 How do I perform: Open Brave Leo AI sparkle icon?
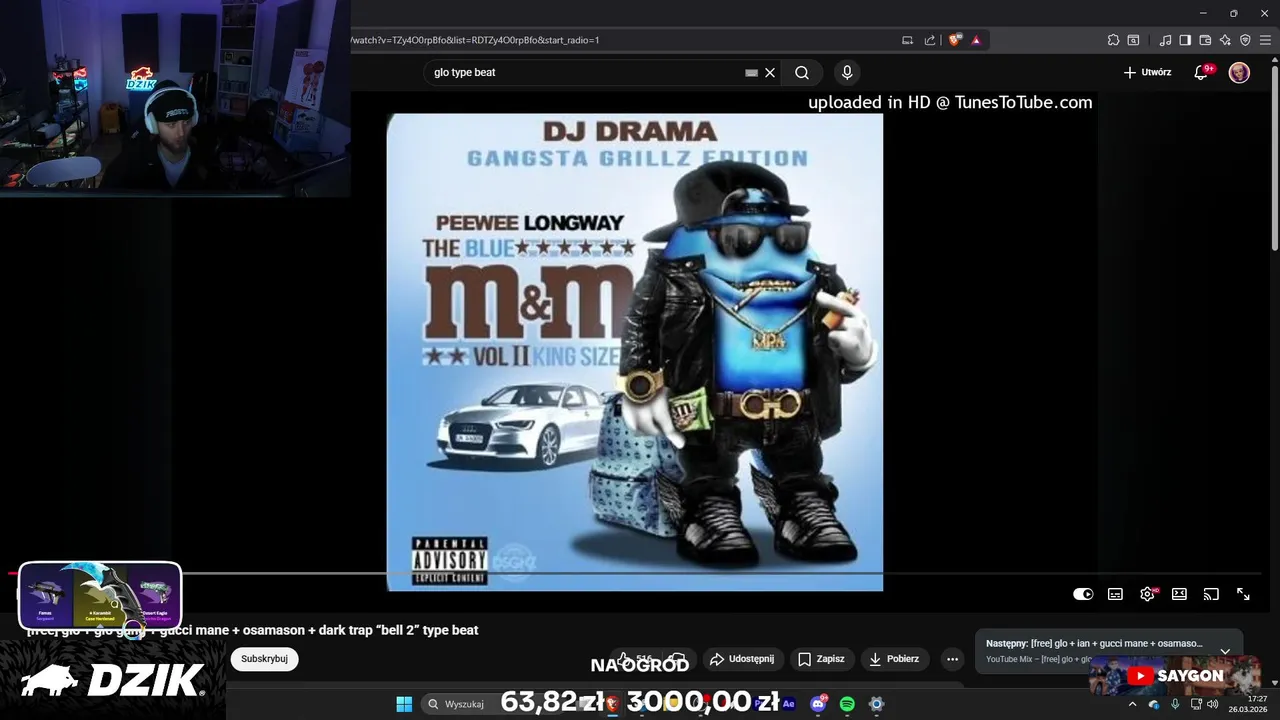(1225, 40)
